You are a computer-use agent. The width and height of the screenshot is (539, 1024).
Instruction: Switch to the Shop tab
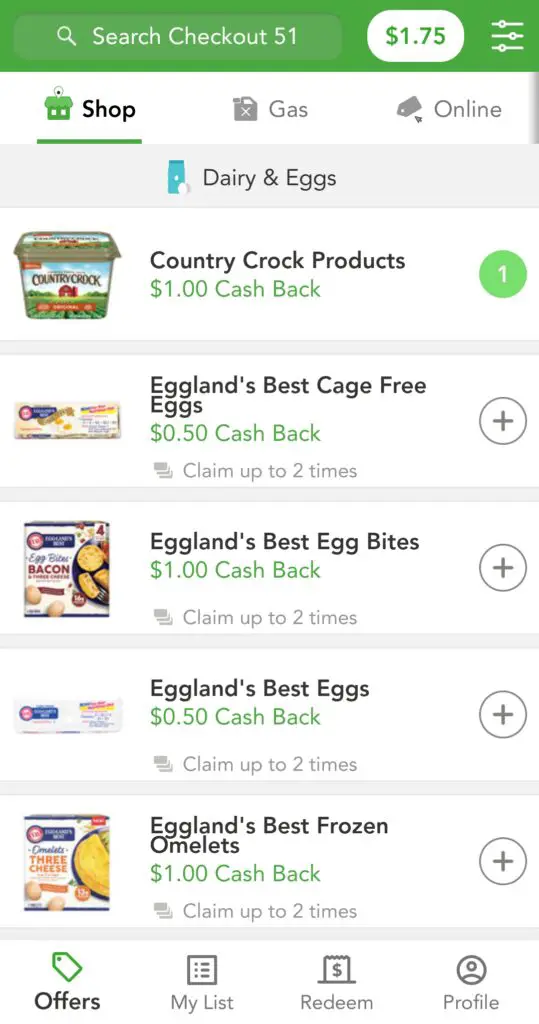point(90,109)
